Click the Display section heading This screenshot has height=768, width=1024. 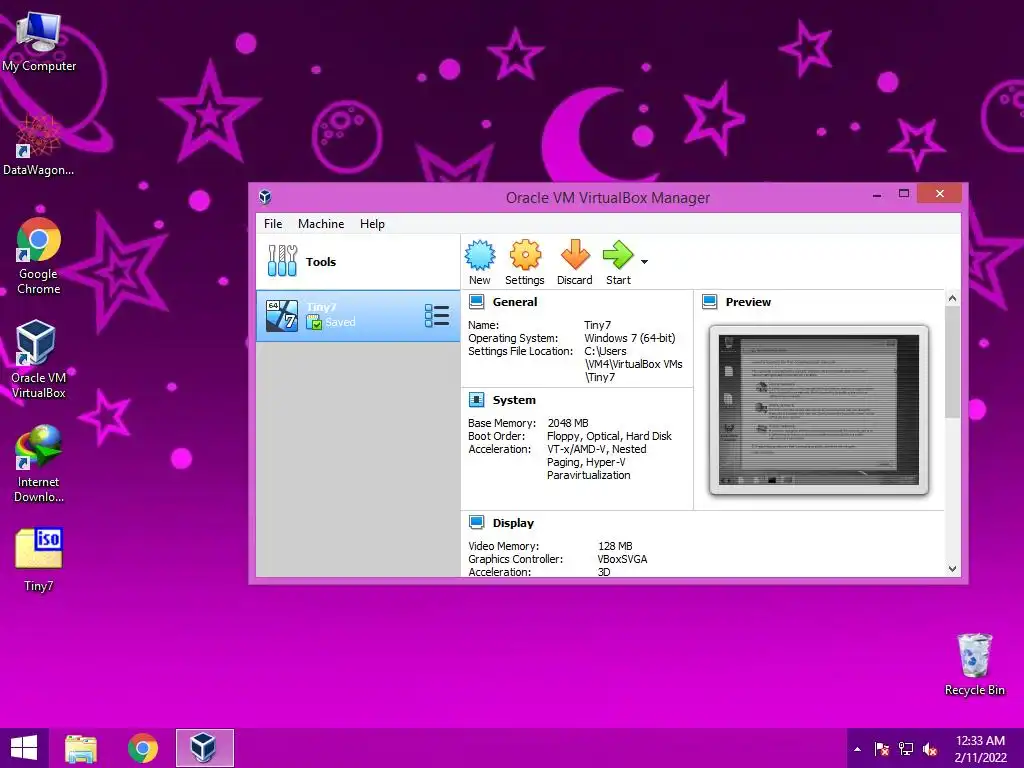coord(513,522)
